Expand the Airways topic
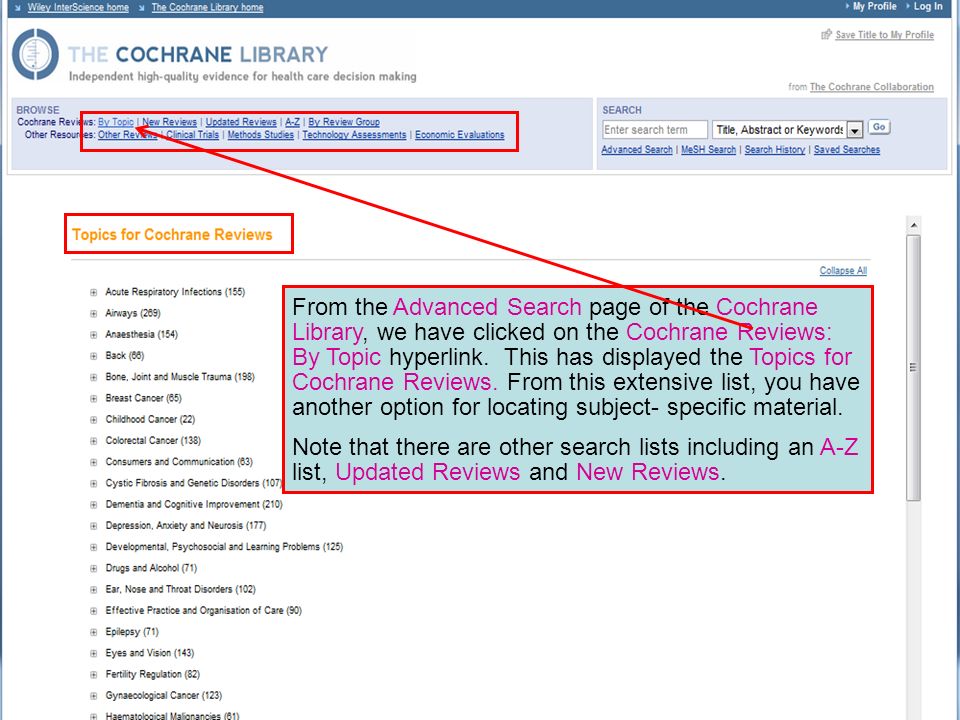This screenshot has width=960, height=720. 94,313
